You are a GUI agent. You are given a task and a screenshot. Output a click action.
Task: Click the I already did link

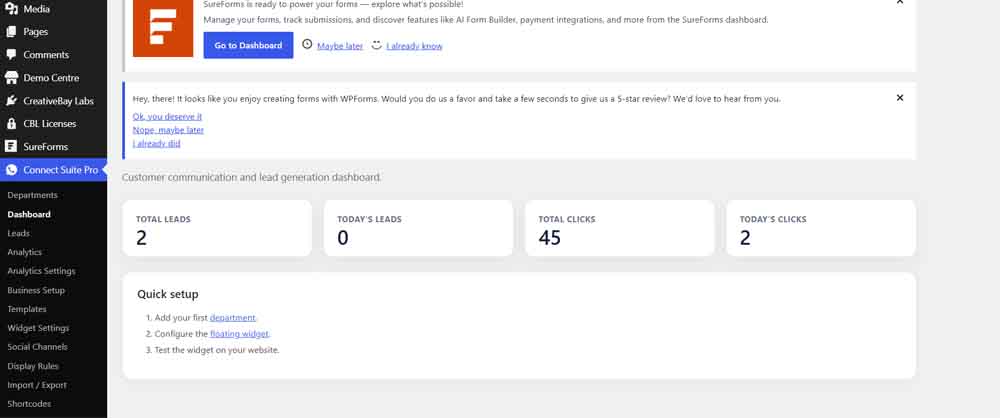156,144
